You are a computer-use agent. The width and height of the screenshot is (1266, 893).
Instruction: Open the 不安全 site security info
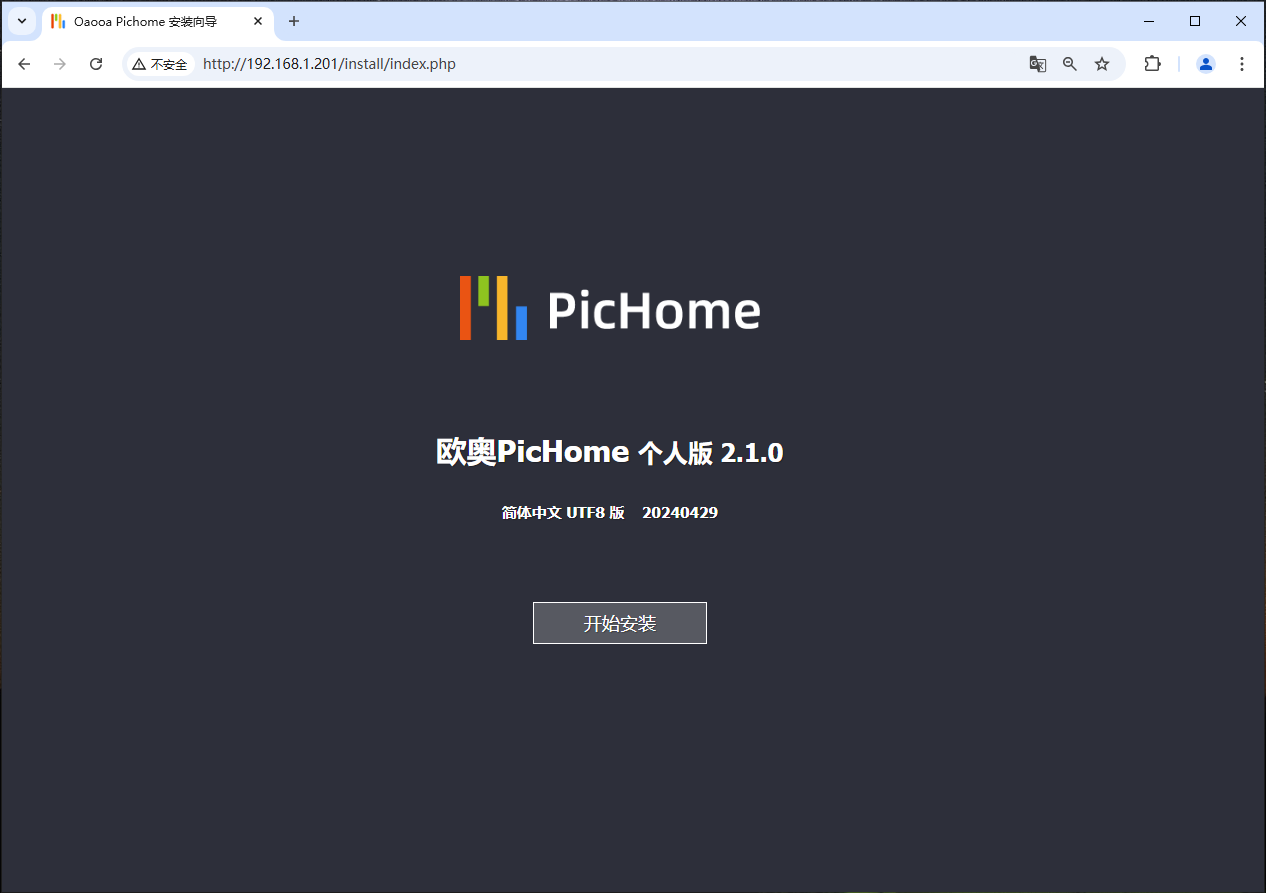click(160, 64)
